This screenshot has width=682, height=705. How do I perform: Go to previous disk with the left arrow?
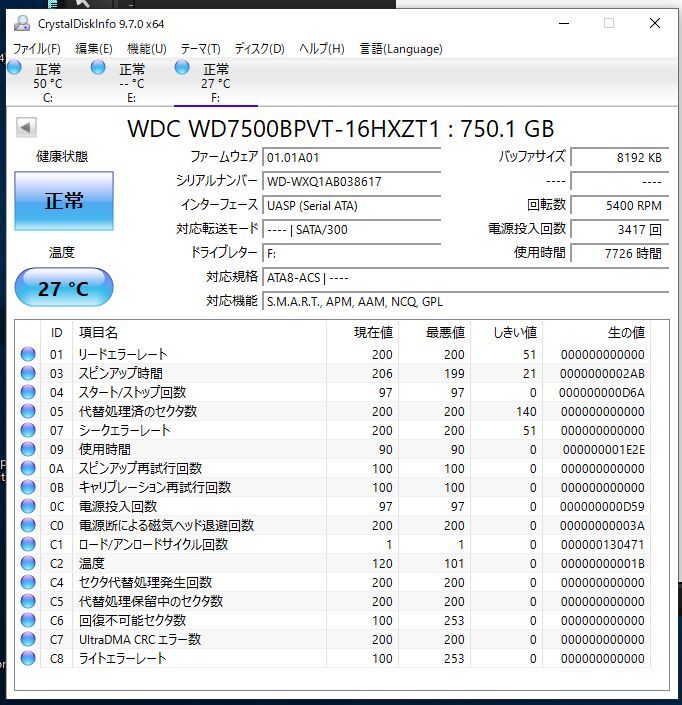26,128
